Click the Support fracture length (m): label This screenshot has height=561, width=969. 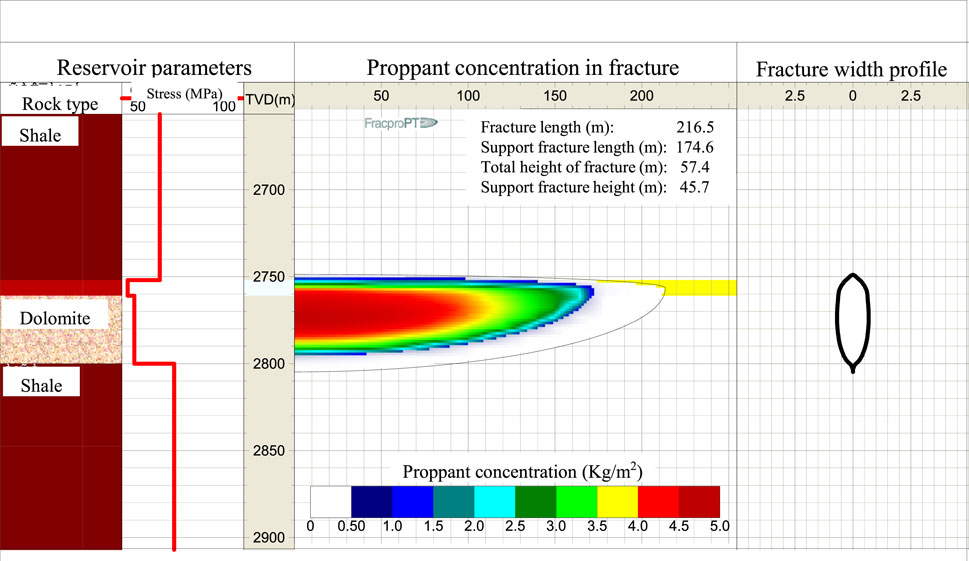[573, 147]
